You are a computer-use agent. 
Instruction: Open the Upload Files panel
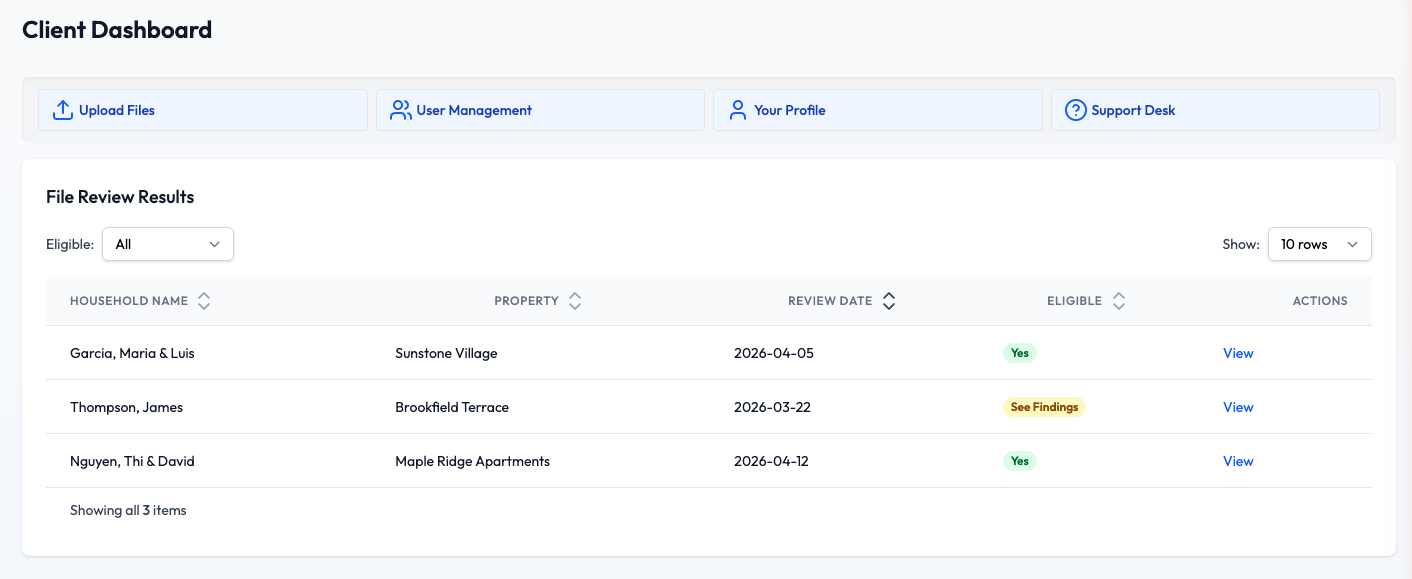click(202, 110)
